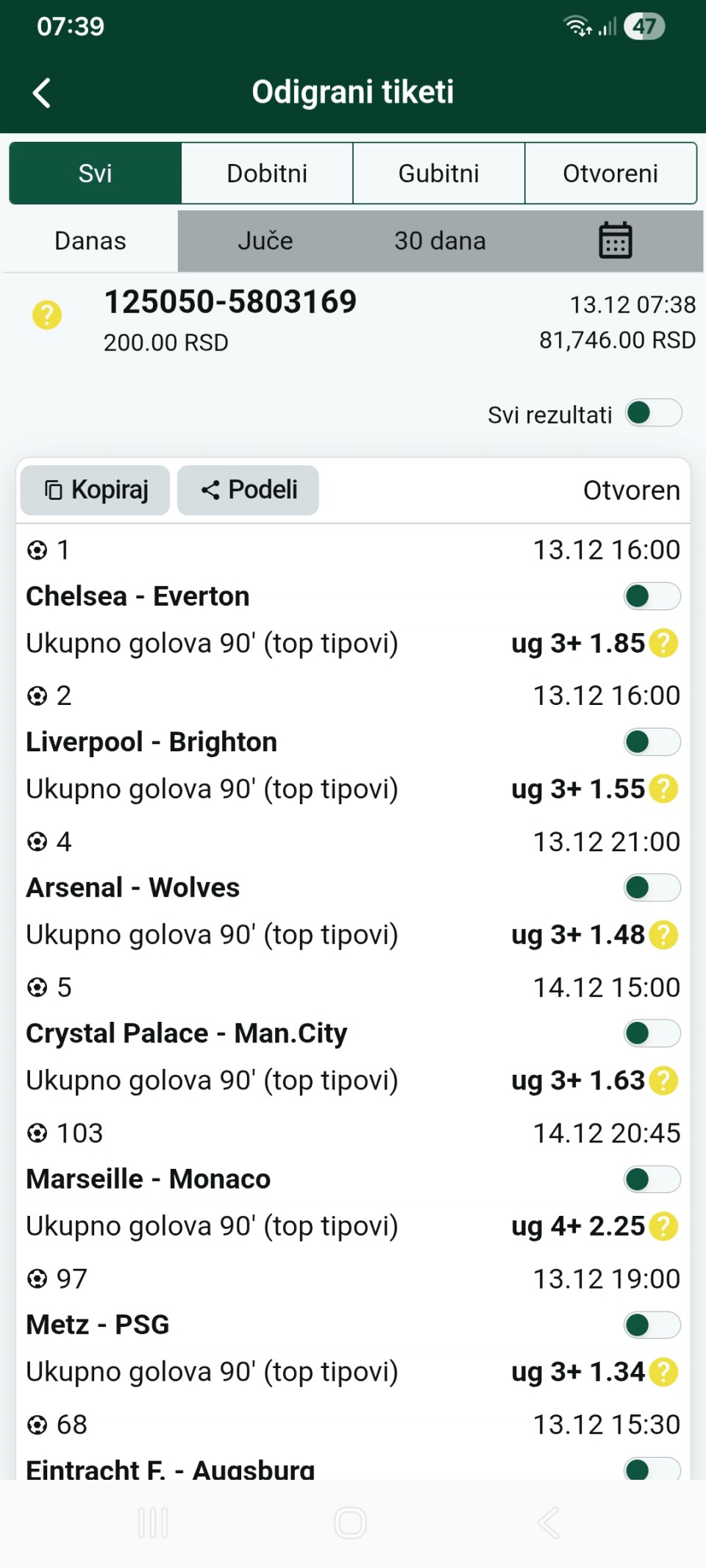Image resolution: width=706 pixels, height=1568 pixels.
Task: Toggle the Arsenal - Wolves match switch
Action: (x=652, y=888)
